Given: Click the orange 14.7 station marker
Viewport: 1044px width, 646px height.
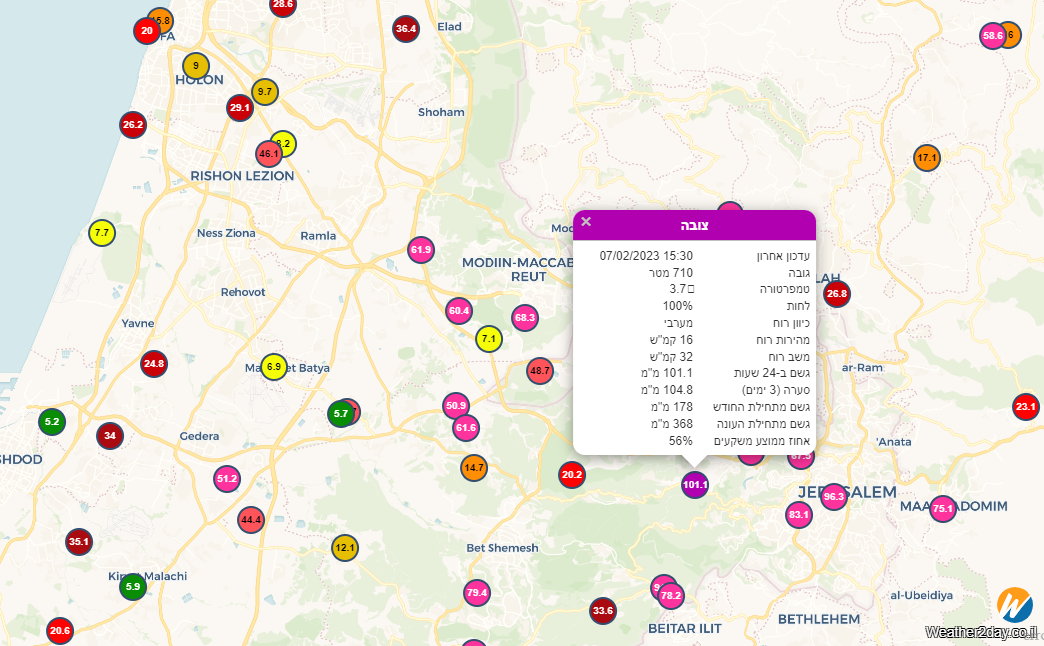Looking at the screenshot, I should tap(474, 467).
